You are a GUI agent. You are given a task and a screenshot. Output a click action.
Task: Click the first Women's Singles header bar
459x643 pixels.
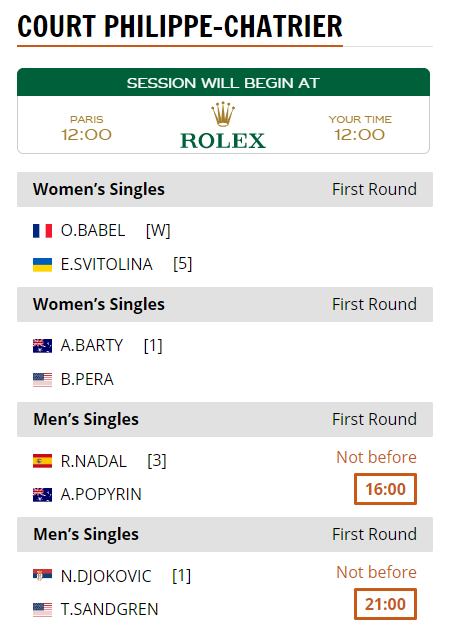pyautogui.click(x=225, y=189)
